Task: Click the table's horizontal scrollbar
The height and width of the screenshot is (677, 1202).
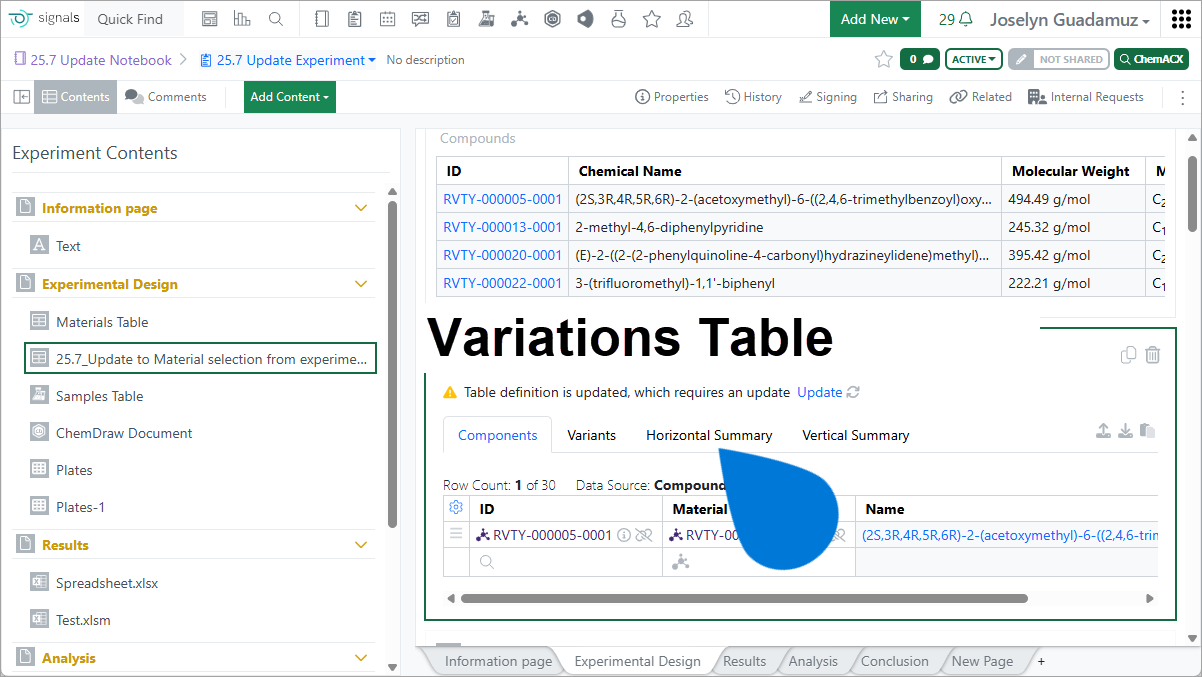Action: tap(743, 599)
